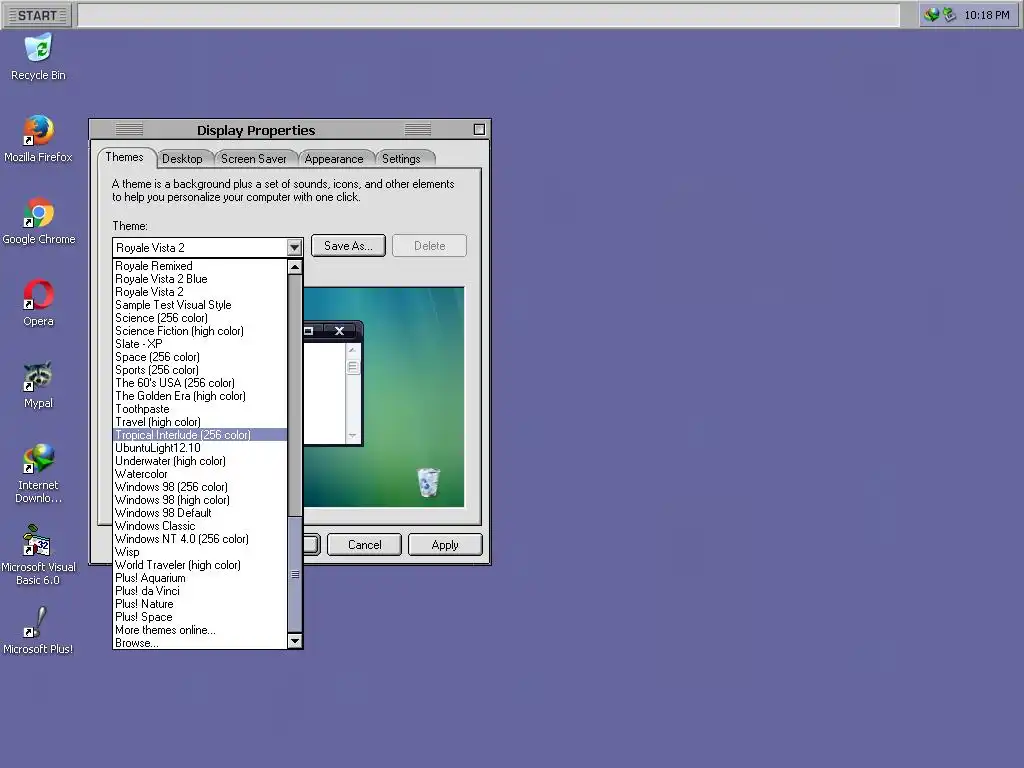Switch to the Desktop tab
This screenshot has width=1024, height=768.
coord(182,159)
